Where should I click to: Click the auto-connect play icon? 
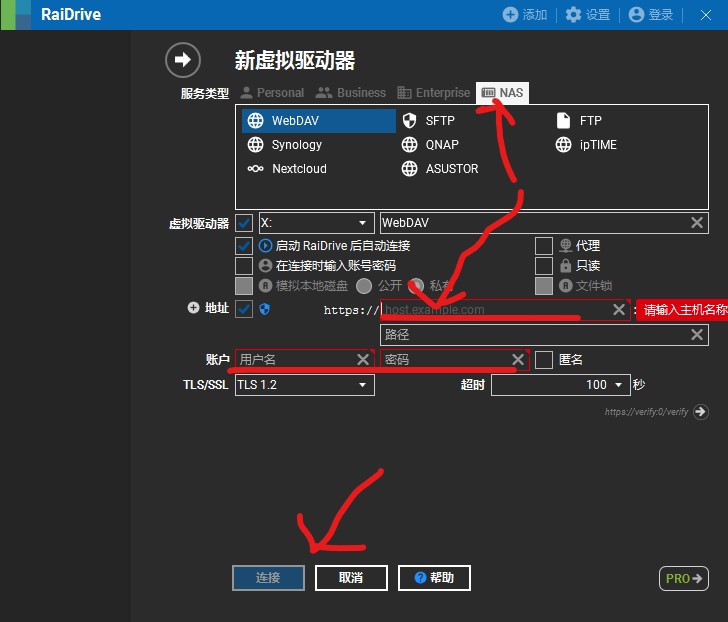[x=265, y=246]
